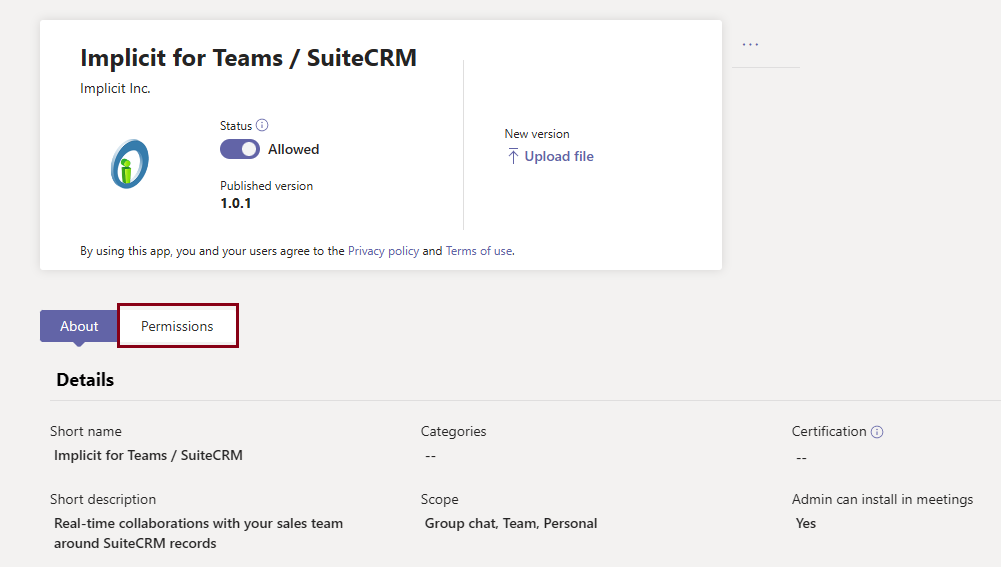
Task: Click the Allowed status label
Action: click(x=293, y=149)
